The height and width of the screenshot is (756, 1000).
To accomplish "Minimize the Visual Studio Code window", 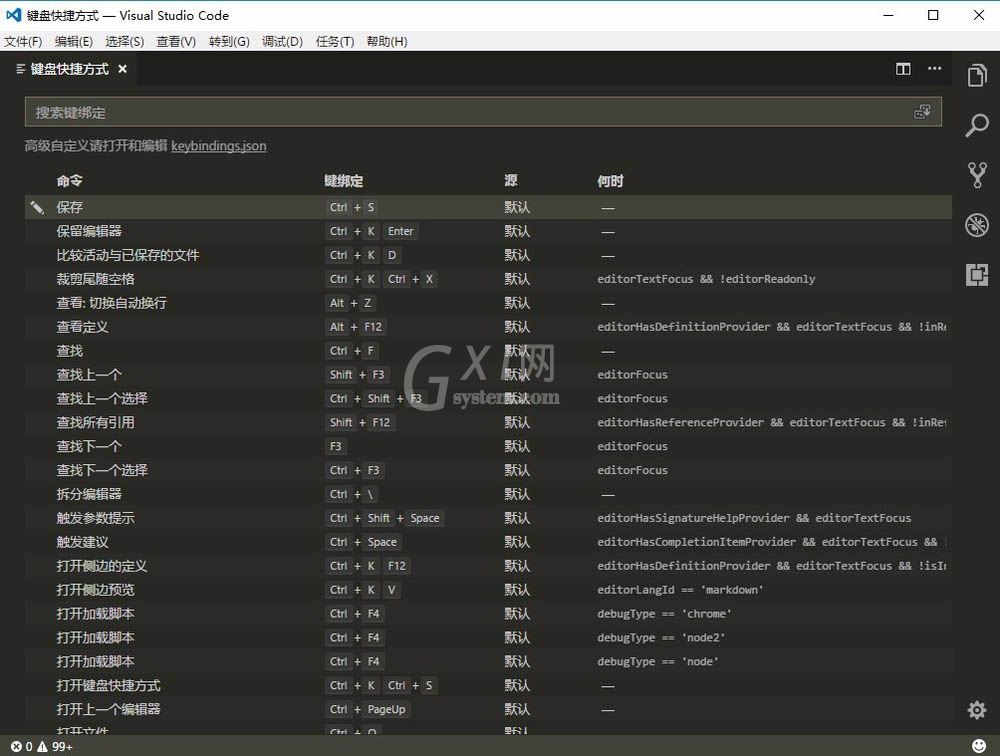I will click(x=888, y=15).
